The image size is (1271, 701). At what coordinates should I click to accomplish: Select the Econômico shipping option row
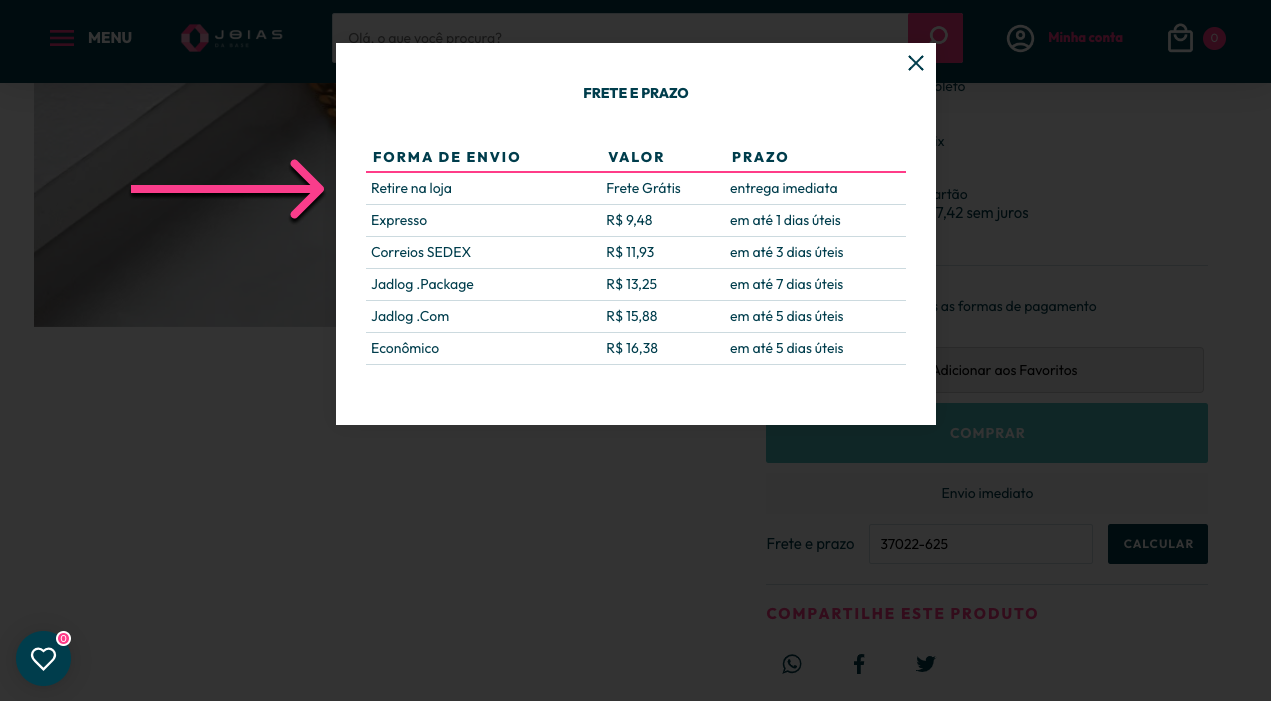636,348
